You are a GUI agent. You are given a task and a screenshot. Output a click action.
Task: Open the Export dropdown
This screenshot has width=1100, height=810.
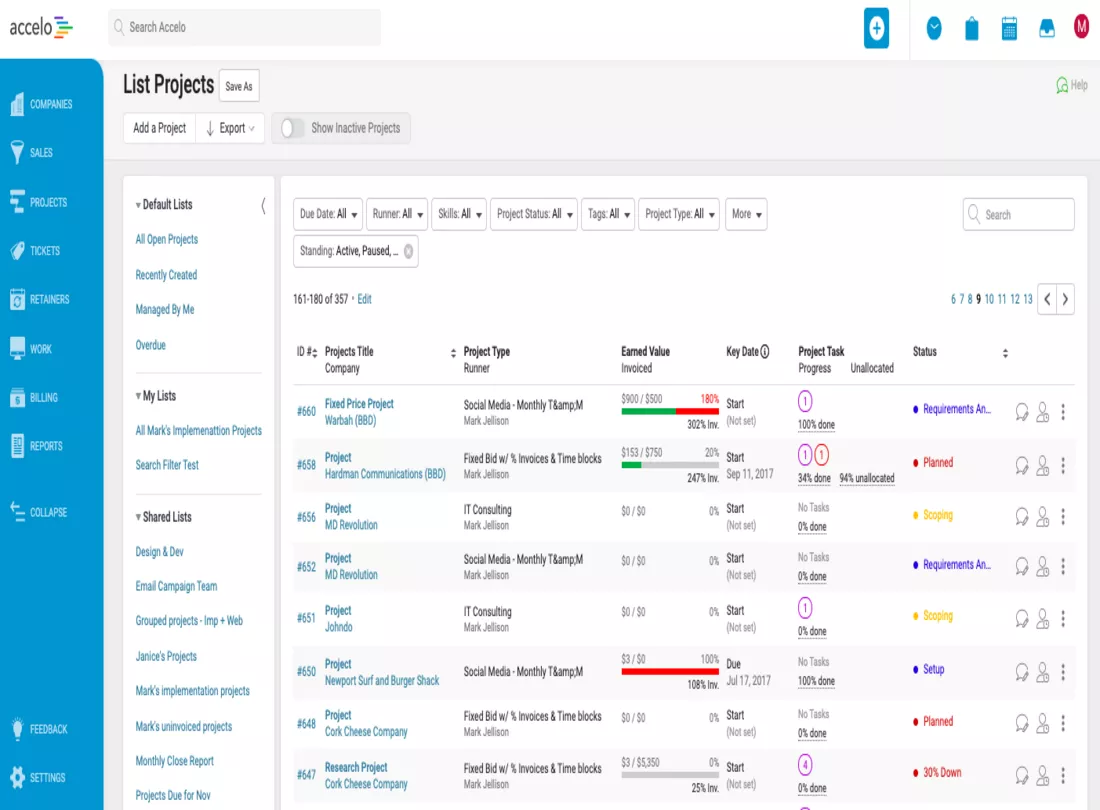230,128
